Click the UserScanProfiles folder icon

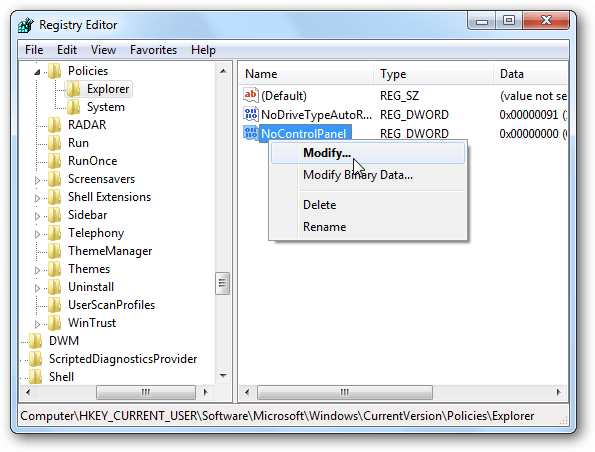pyautogui.click(x=54, y=305)
